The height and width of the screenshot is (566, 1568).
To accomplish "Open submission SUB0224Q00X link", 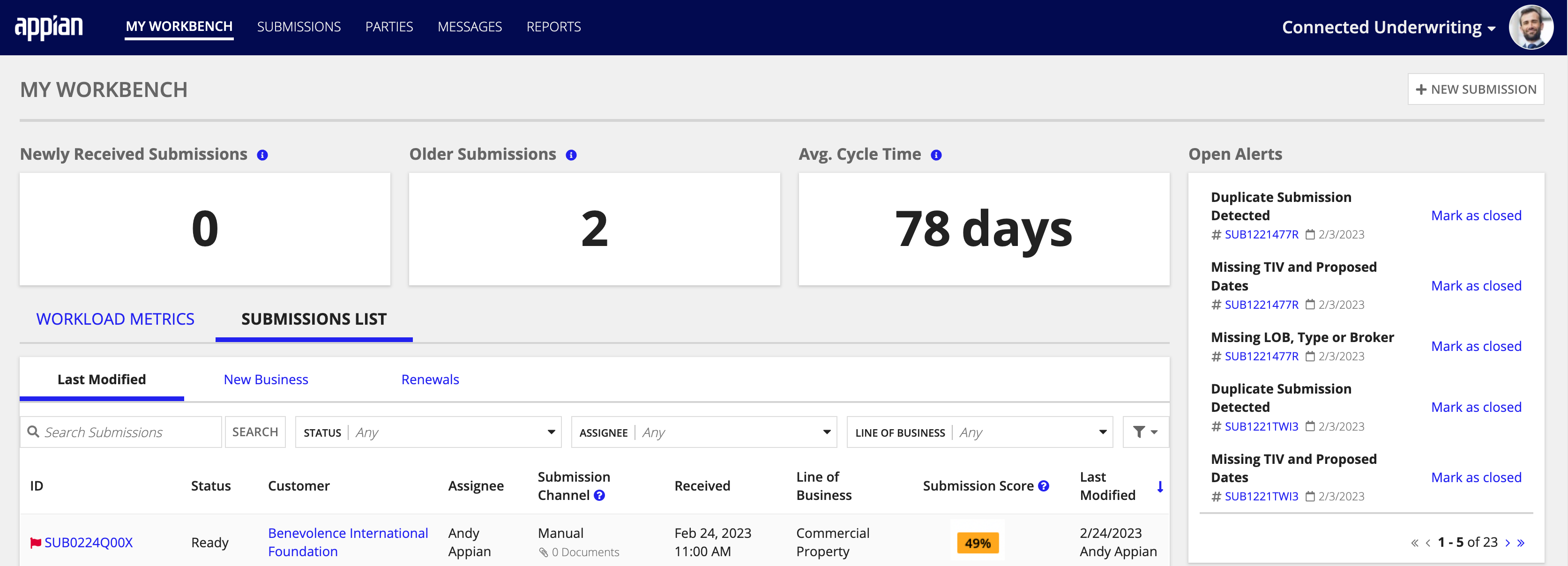I will click(x=88, y=543).
